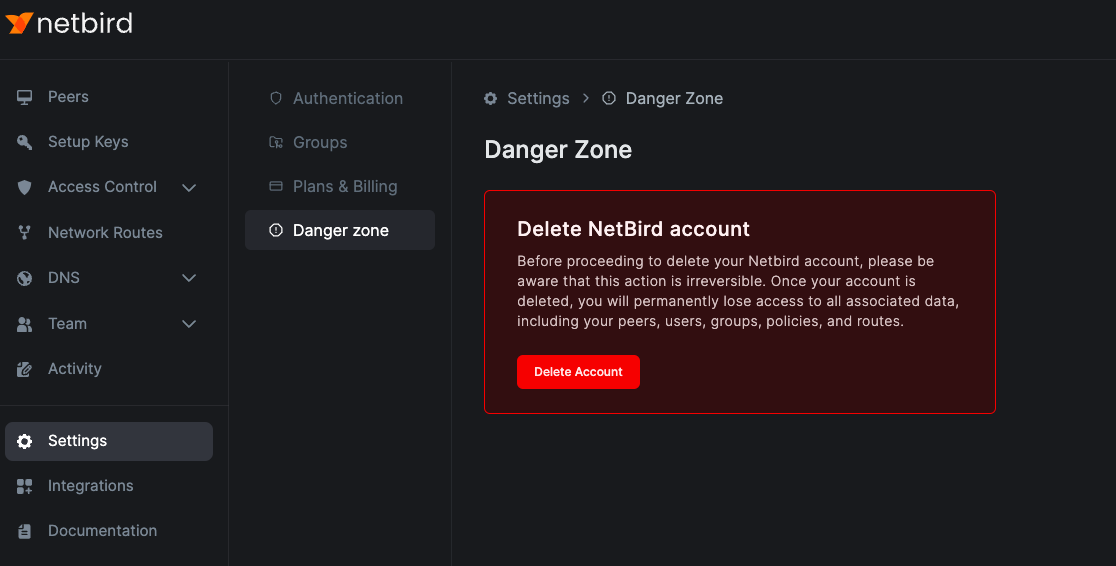Viewport: 1116px width, 566px height.
Task: Expand the Access Control submenu chevron
Action: click(189, 187)
